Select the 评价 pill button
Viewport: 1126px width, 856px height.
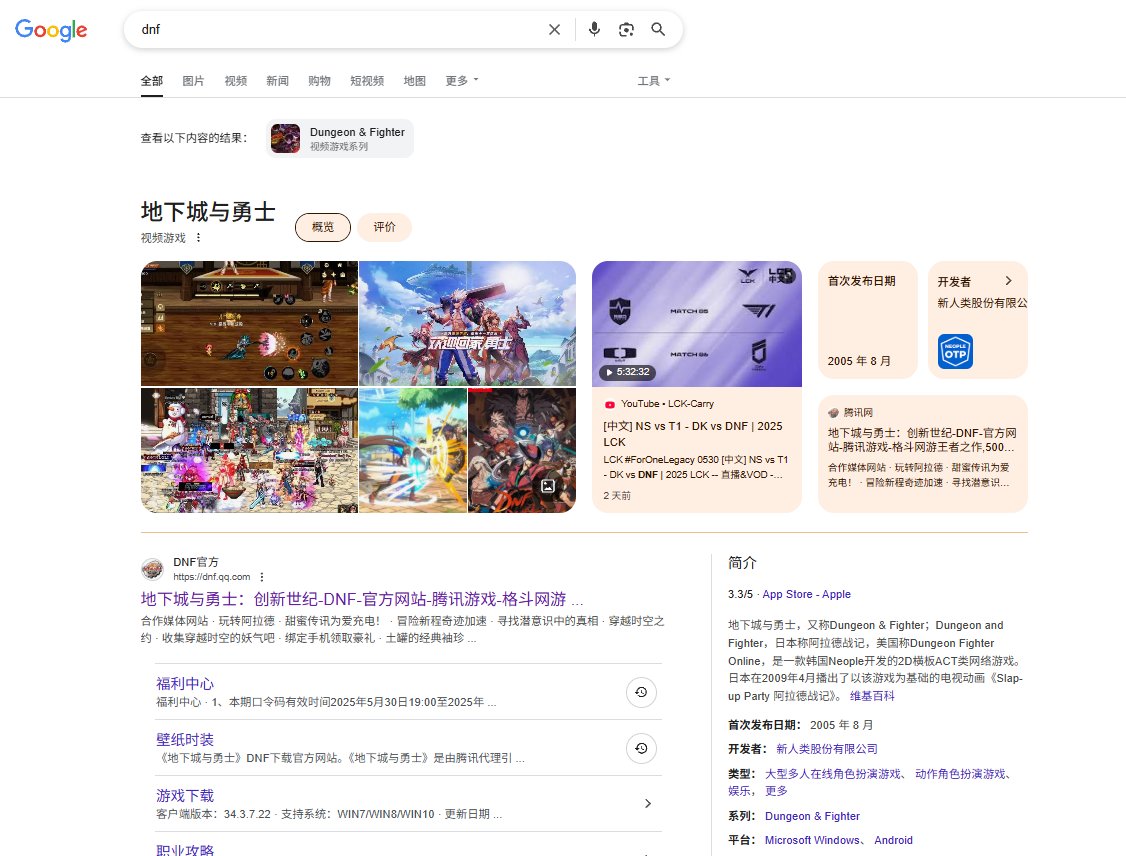(x=384, y=227)
